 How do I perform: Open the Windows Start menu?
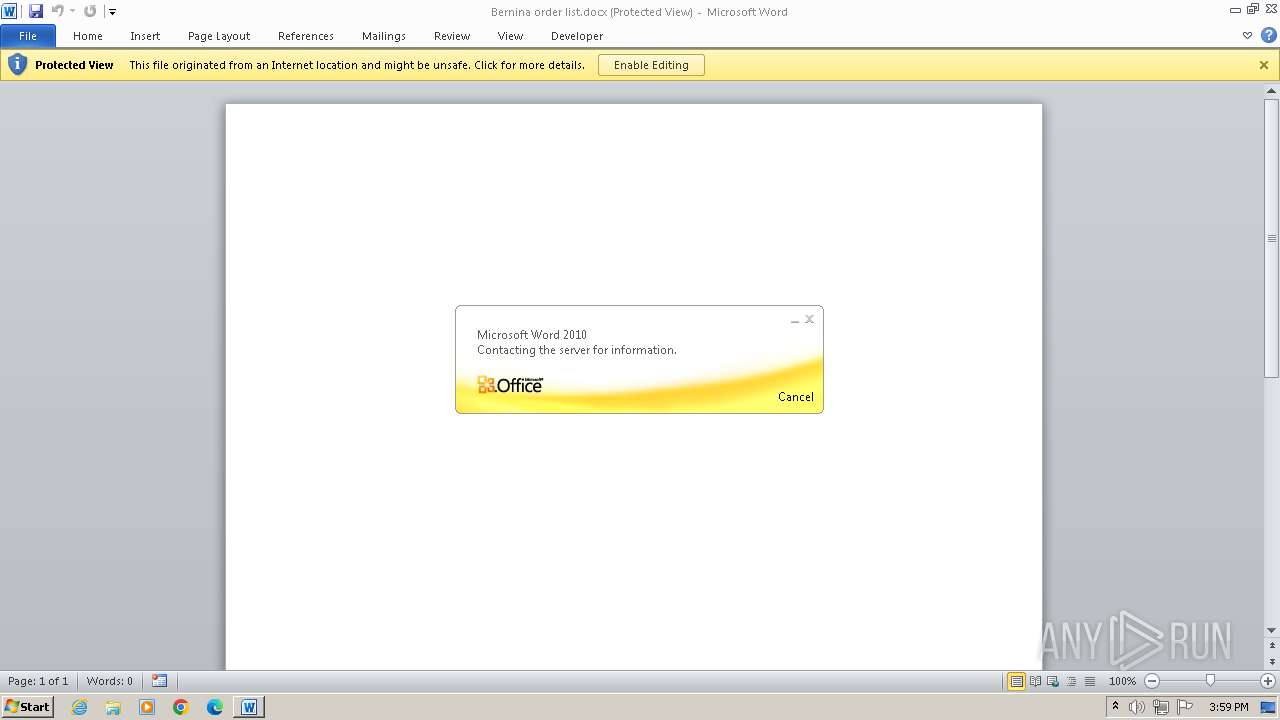[27, 707]
